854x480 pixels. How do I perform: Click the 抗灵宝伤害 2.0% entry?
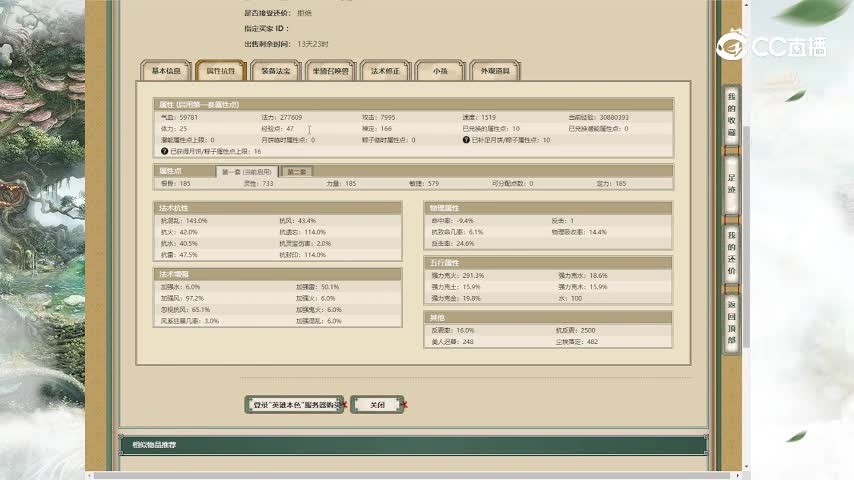(305, 244)
